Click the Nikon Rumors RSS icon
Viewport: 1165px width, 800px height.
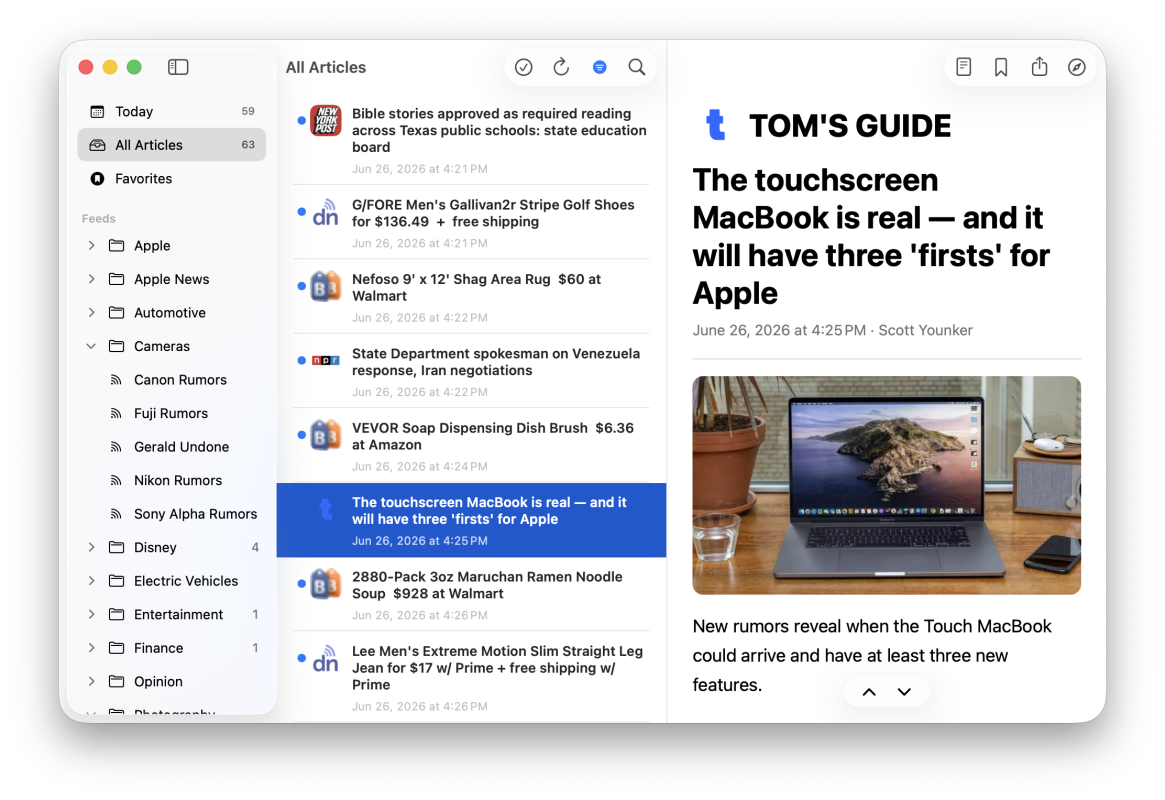(116, 480)
